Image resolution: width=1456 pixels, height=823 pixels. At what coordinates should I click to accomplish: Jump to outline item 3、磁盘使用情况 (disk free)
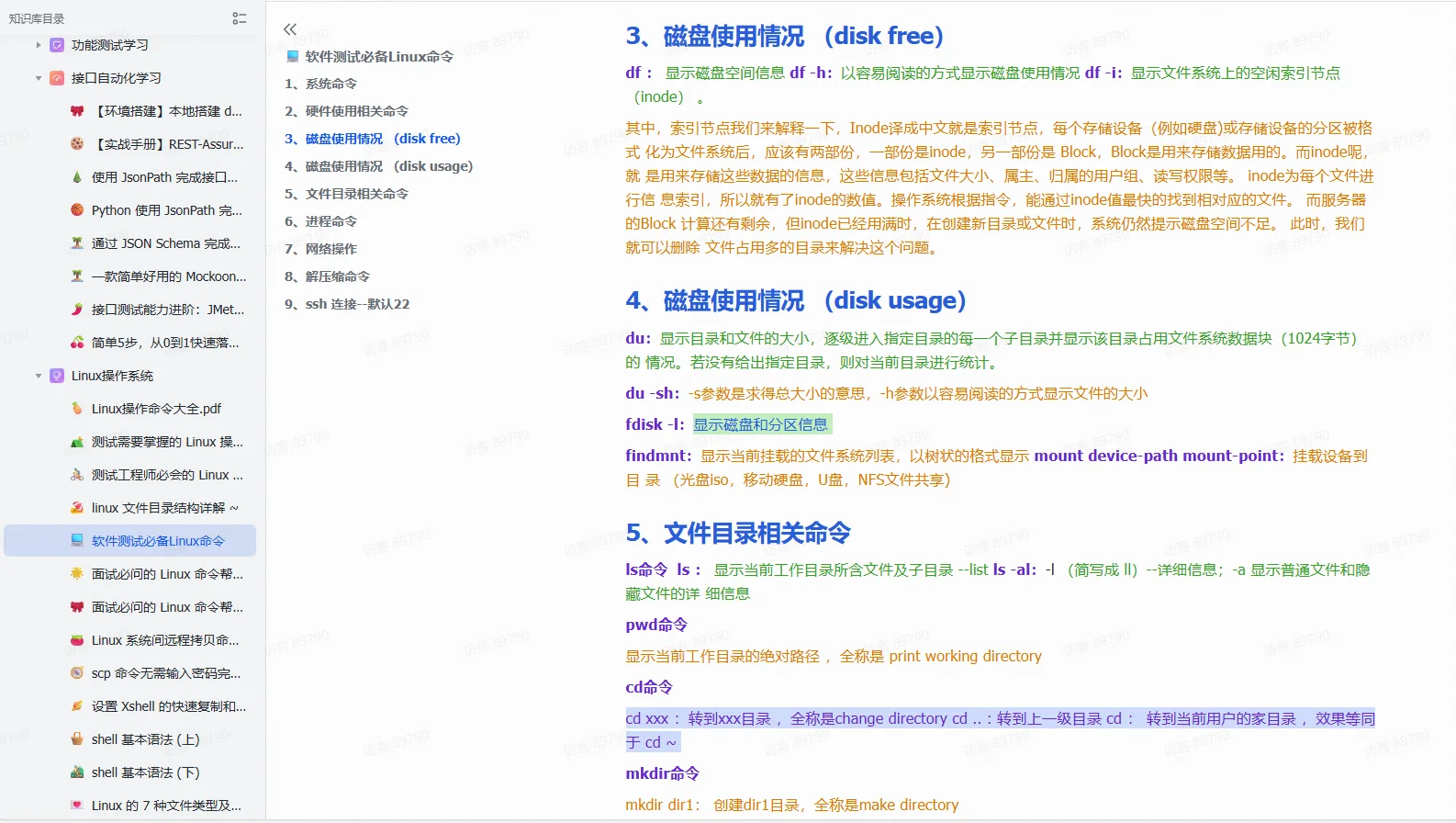372,139
